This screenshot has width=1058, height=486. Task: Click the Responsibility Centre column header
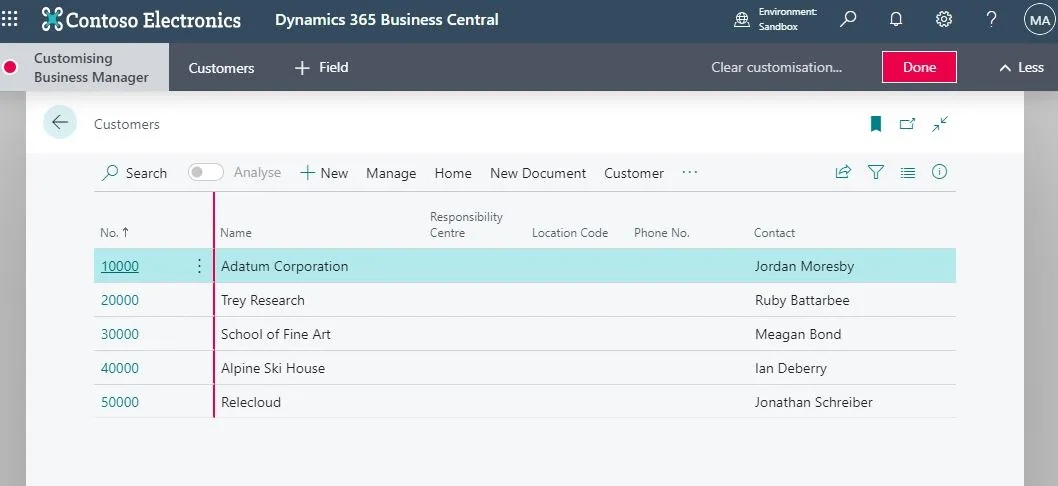click(466, 224)
